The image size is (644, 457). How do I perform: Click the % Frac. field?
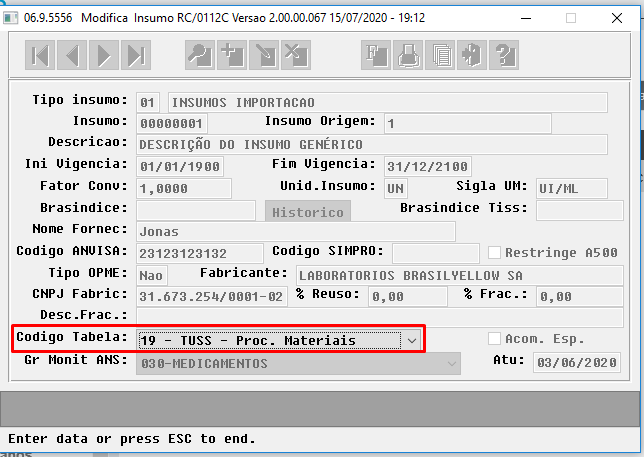tap(580, 297)
